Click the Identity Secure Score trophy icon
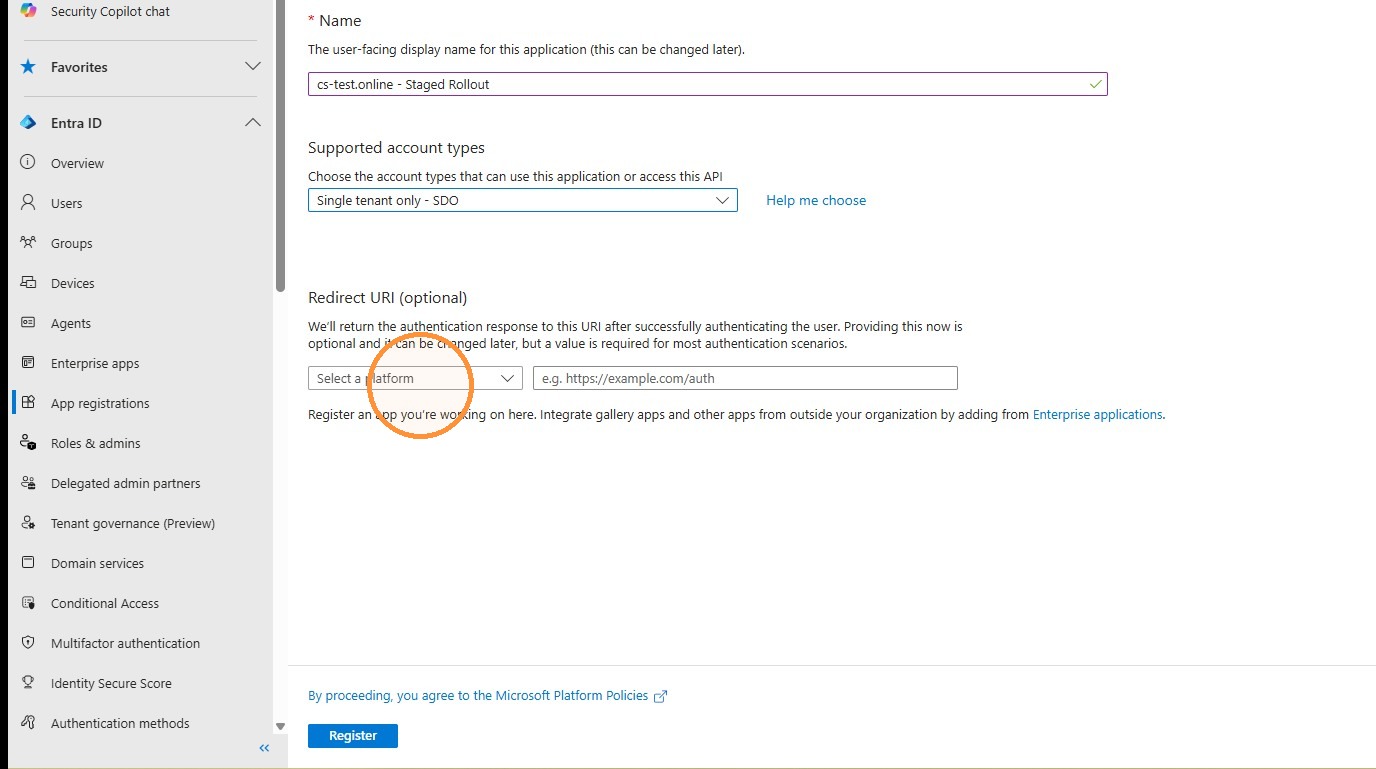1376x769 pixels. [28, 682]
